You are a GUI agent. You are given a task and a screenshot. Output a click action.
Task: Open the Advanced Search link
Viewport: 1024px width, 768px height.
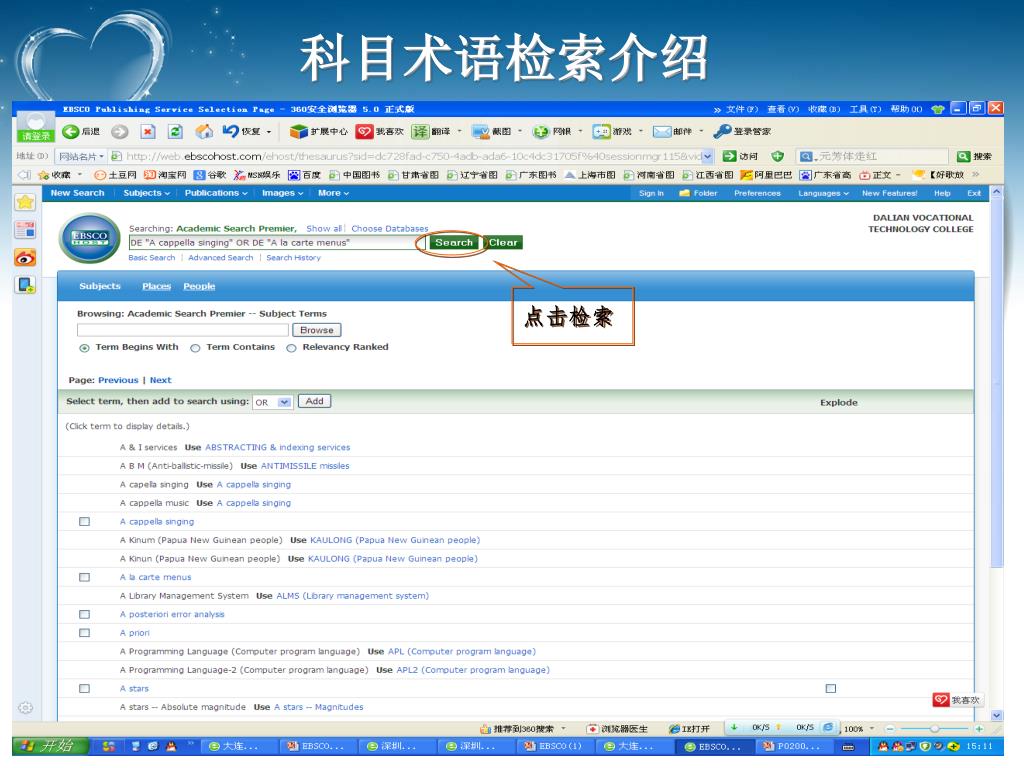point(221,258)
